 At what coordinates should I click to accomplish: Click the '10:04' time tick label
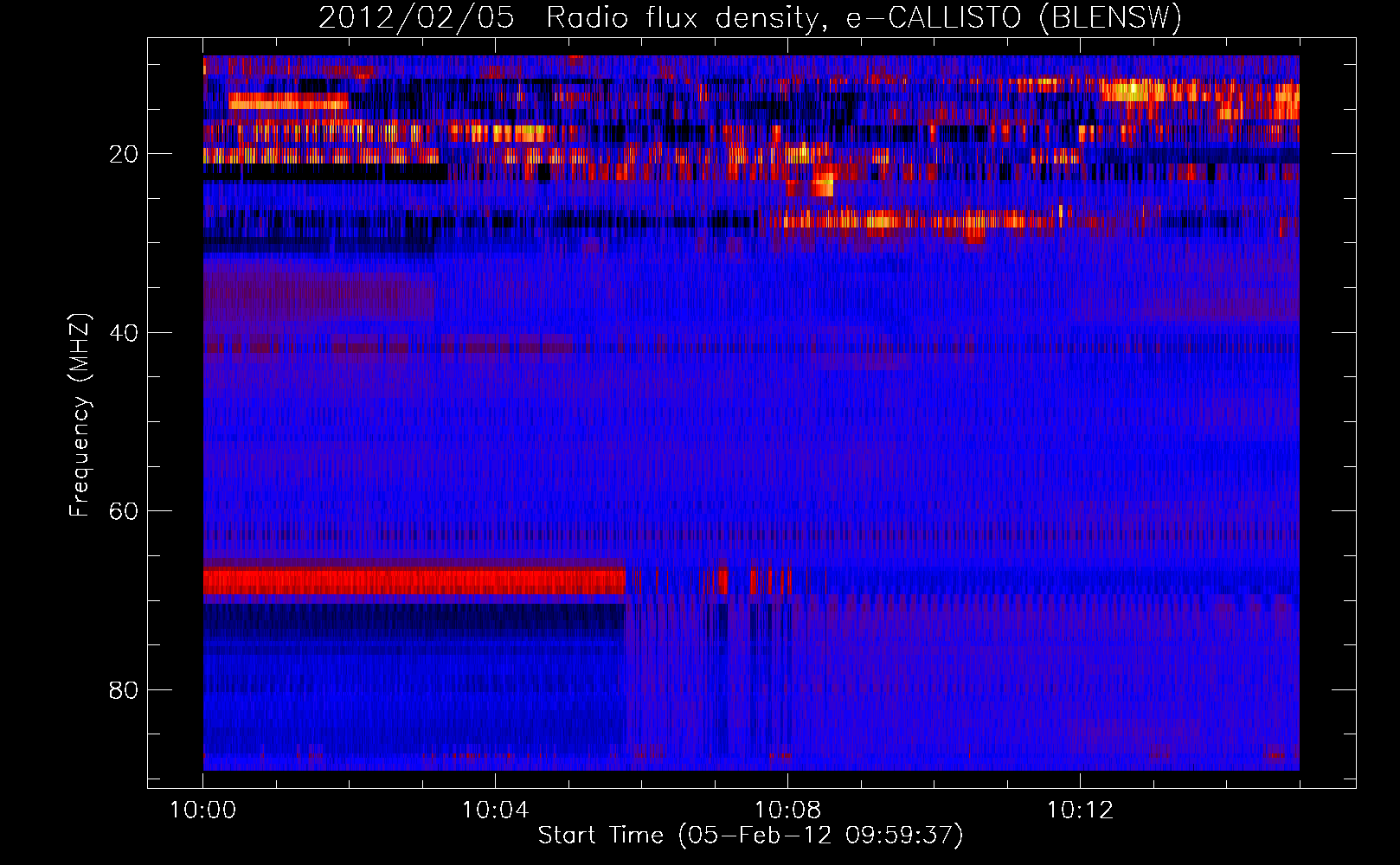click(x=495, y=811)
